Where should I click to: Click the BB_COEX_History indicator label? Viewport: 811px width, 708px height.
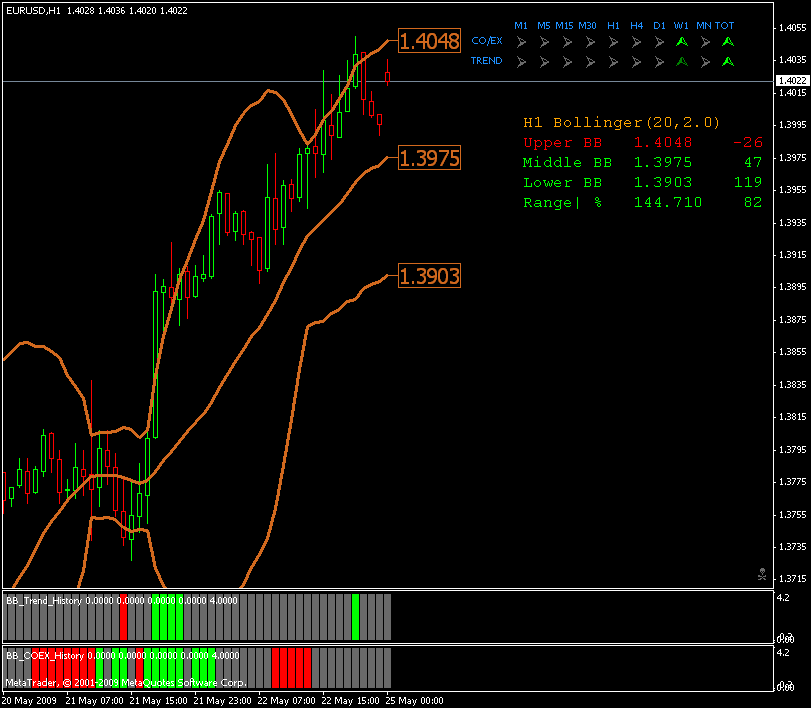45,655
